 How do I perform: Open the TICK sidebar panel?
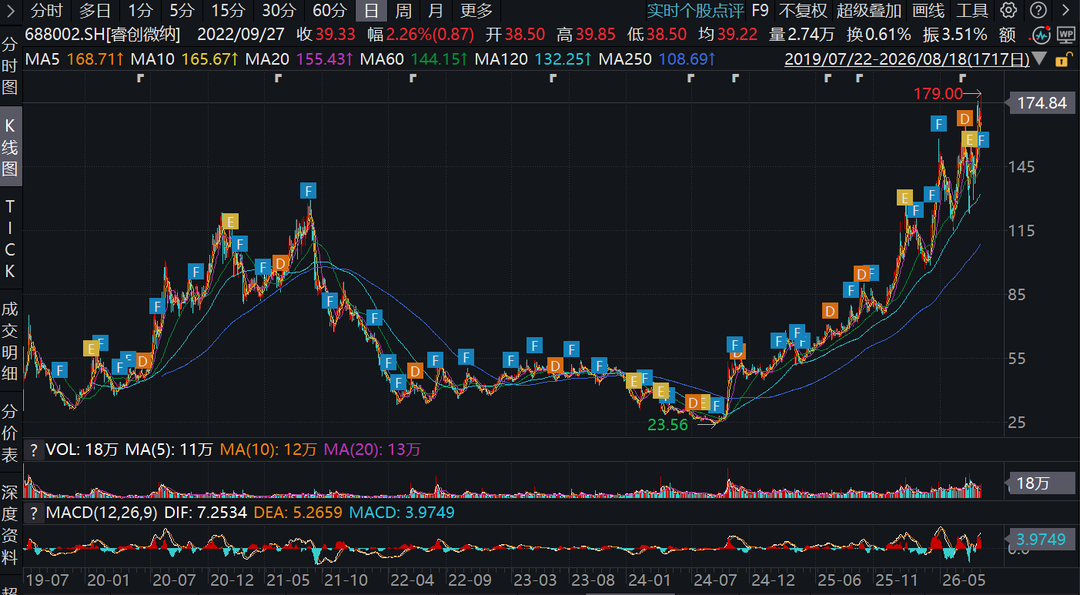pyautogui.click(x=10, y=238)
